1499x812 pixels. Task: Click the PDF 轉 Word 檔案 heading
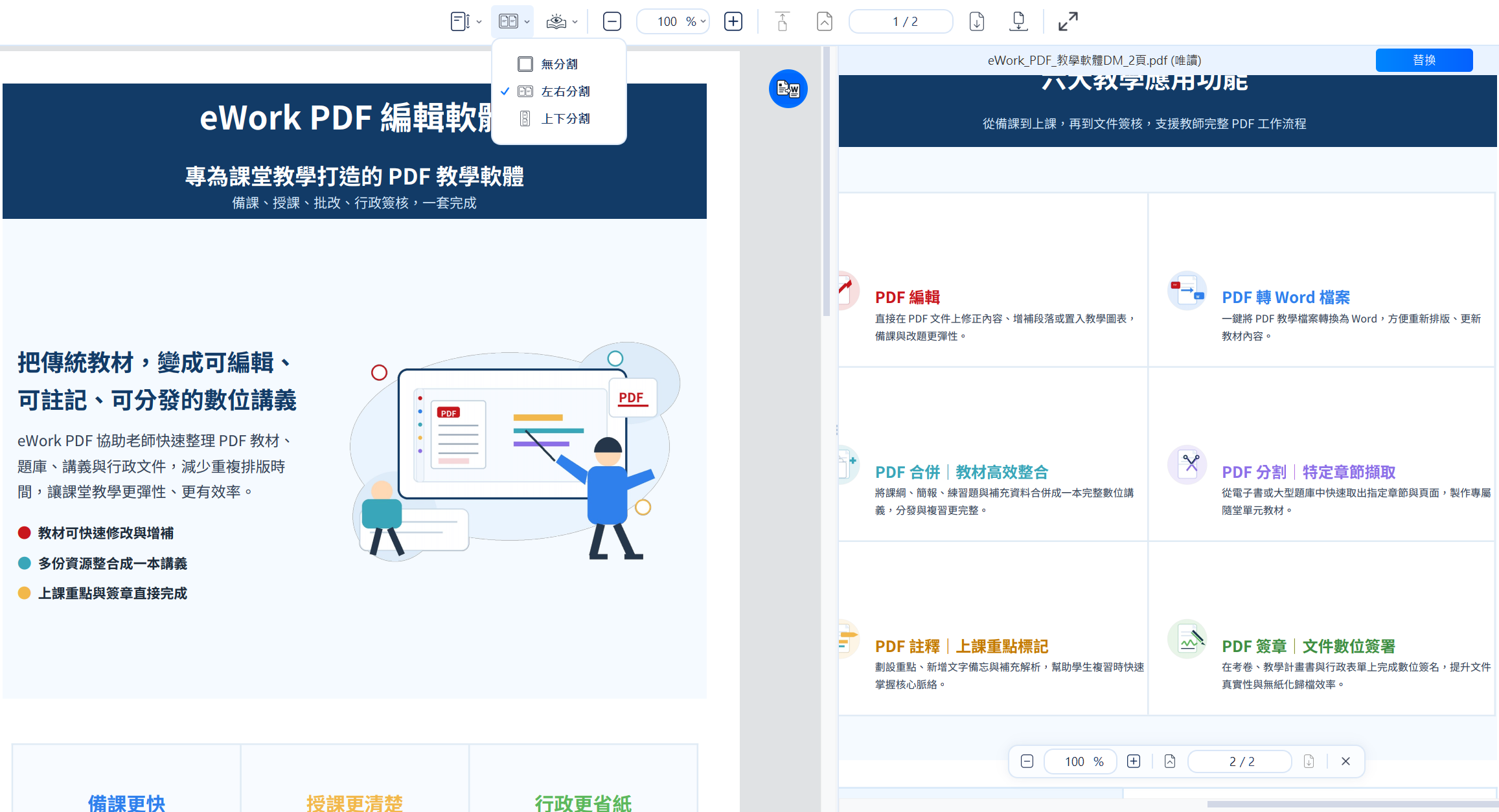[x=1286, y=297]
